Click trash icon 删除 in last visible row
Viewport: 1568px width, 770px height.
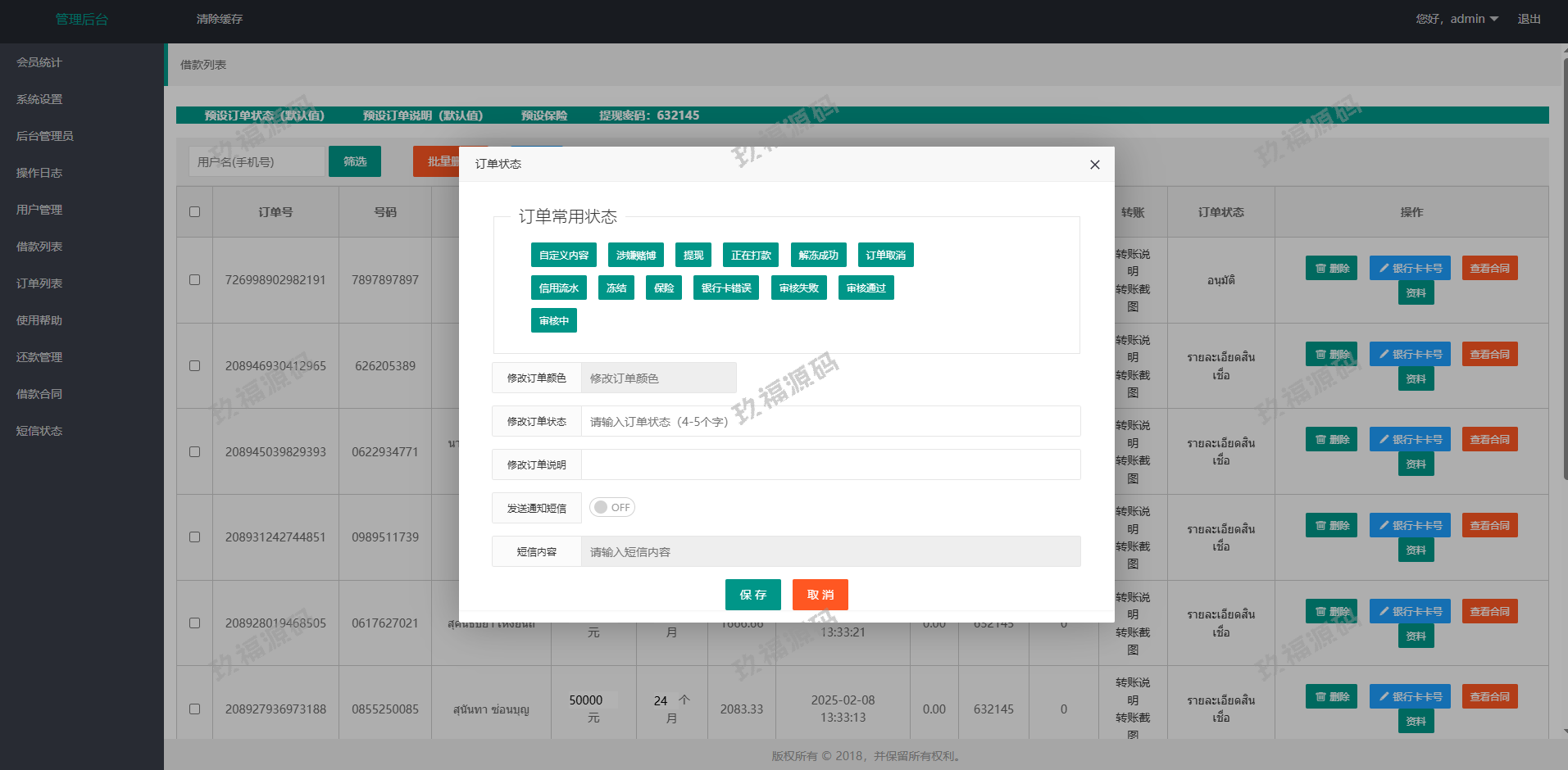(x=1331, y=697)
